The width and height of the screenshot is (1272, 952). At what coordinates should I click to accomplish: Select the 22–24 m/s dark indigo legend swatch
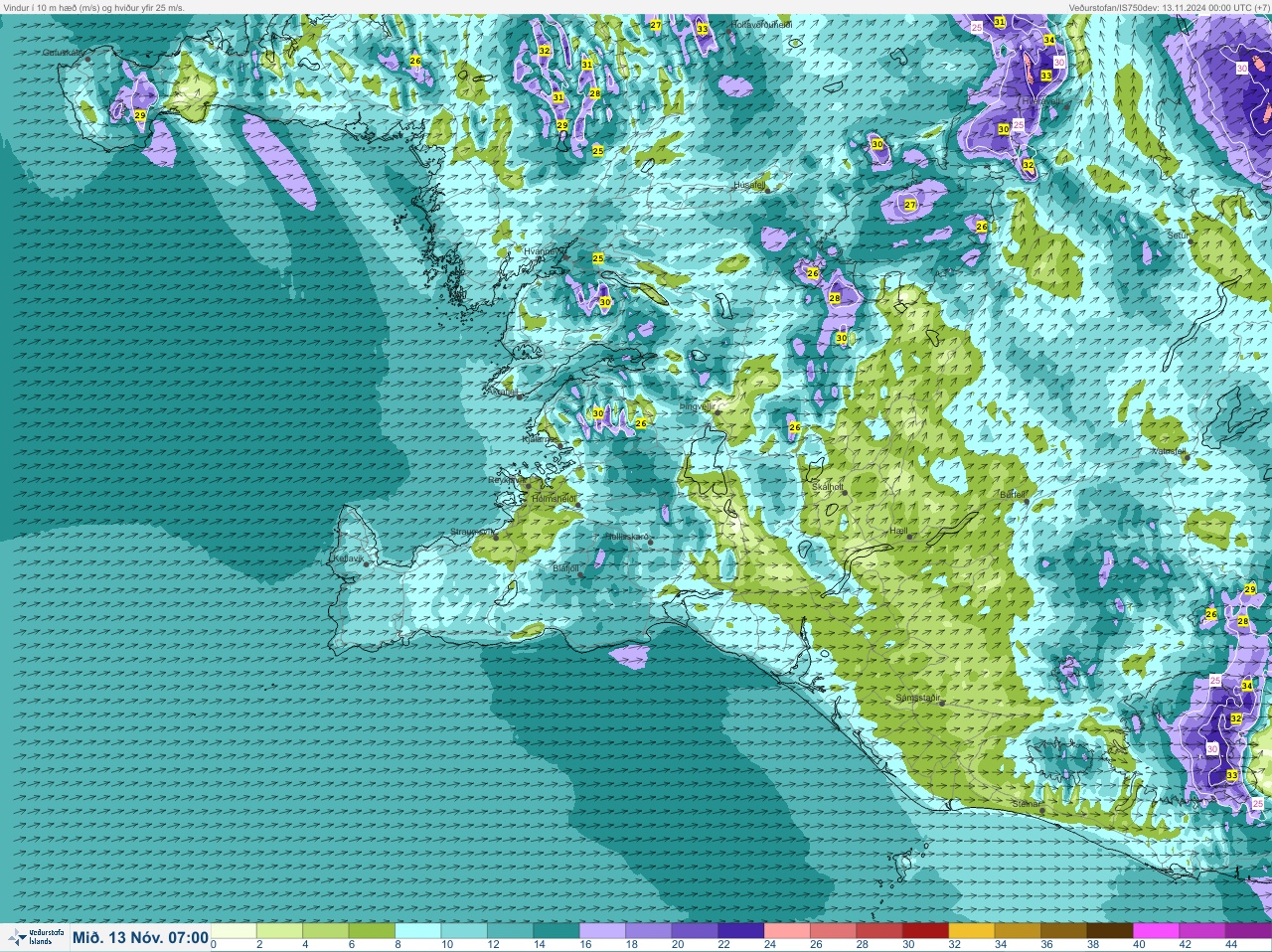739,931
